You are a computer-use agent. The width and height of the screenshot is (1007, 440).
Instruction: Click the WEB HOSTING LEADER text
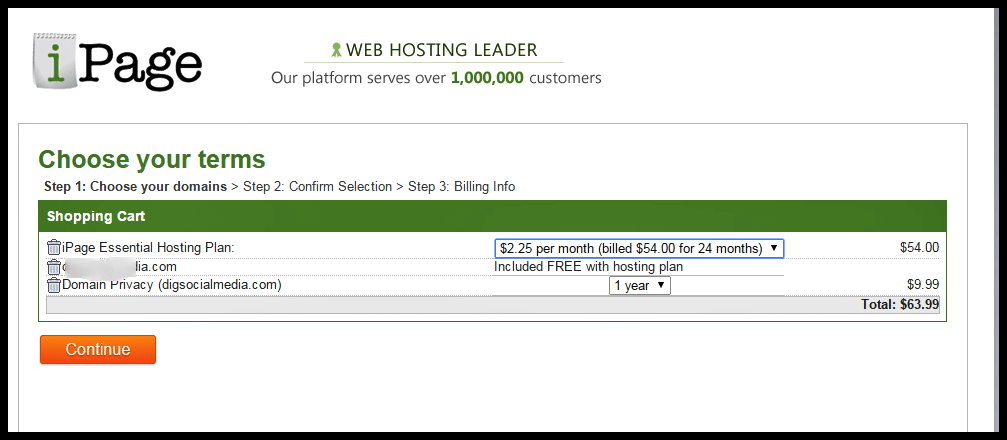442,49
